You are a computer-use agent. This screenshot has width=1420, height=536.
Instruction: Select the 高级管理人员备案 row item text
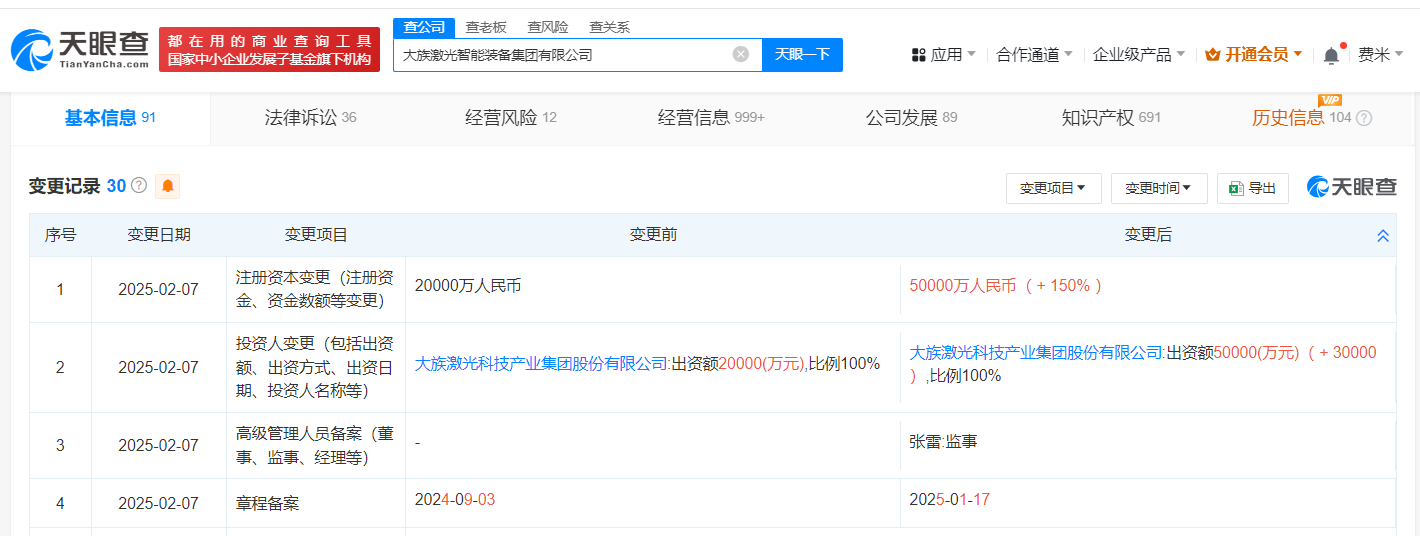(x=315, y=445)
